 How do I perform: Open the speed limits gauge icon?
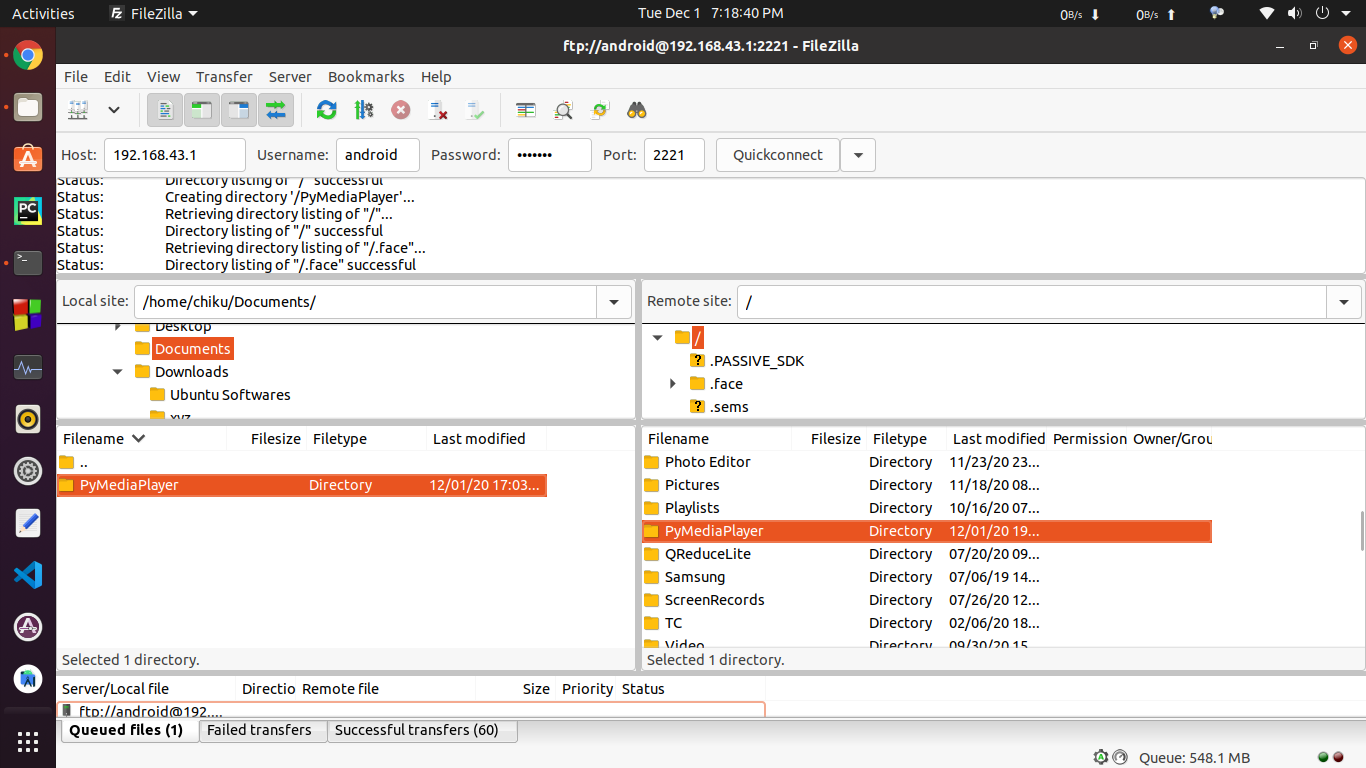tap(1120, 757)
